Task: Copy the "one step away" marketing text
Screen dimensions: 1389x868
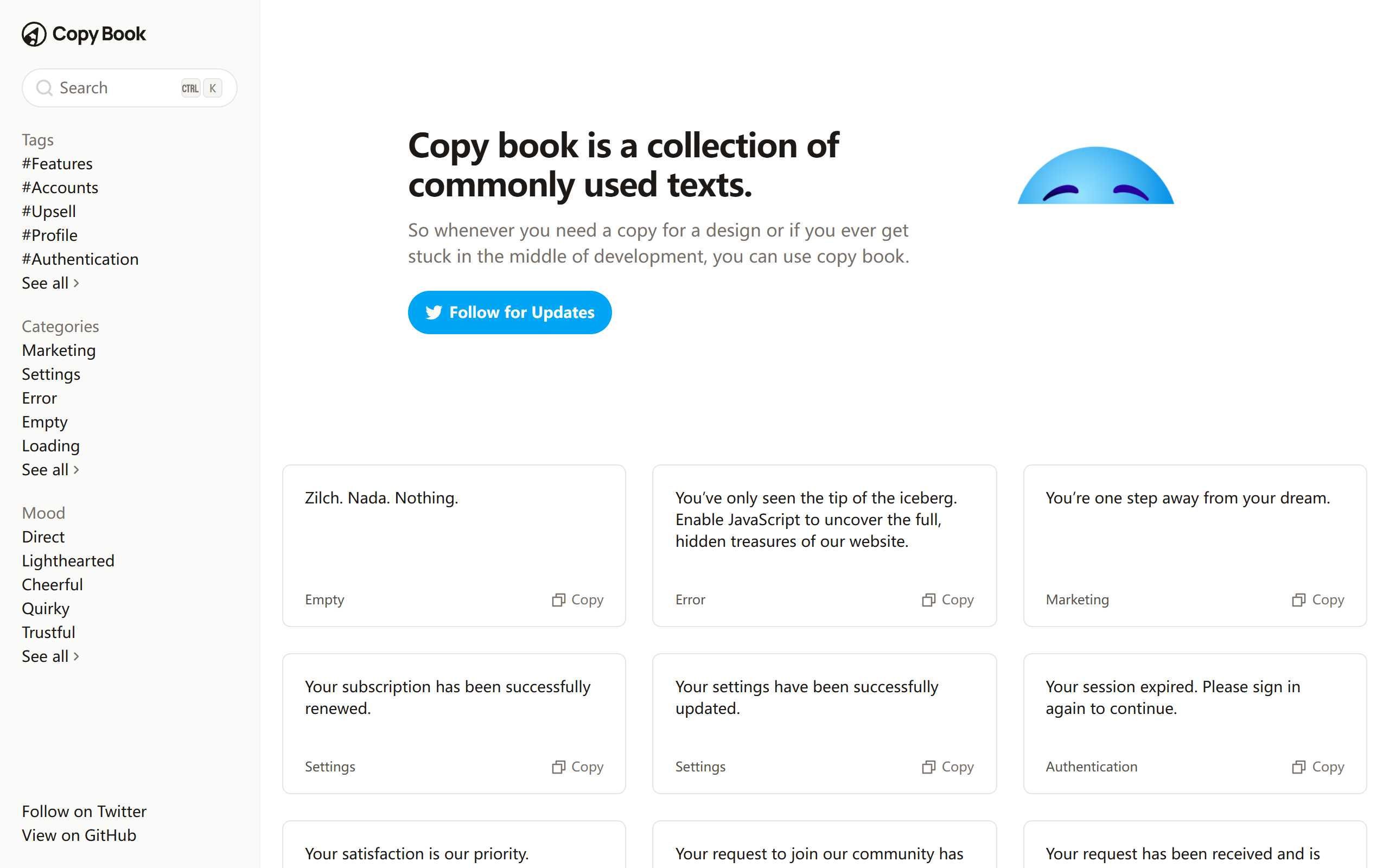Action: 1318,599
